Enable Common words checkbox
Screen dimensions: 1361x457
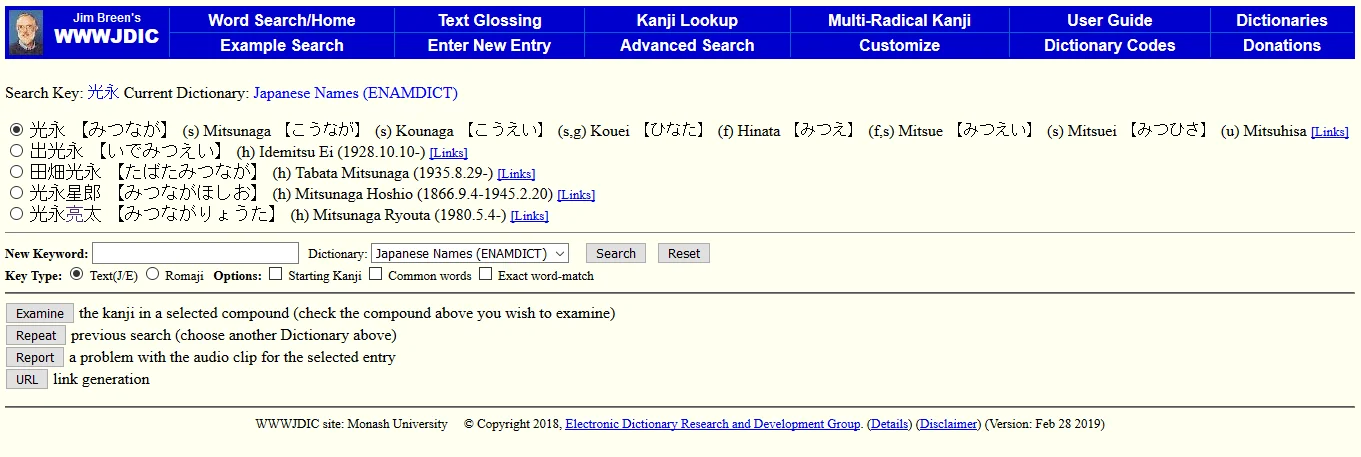pos(376,274)
